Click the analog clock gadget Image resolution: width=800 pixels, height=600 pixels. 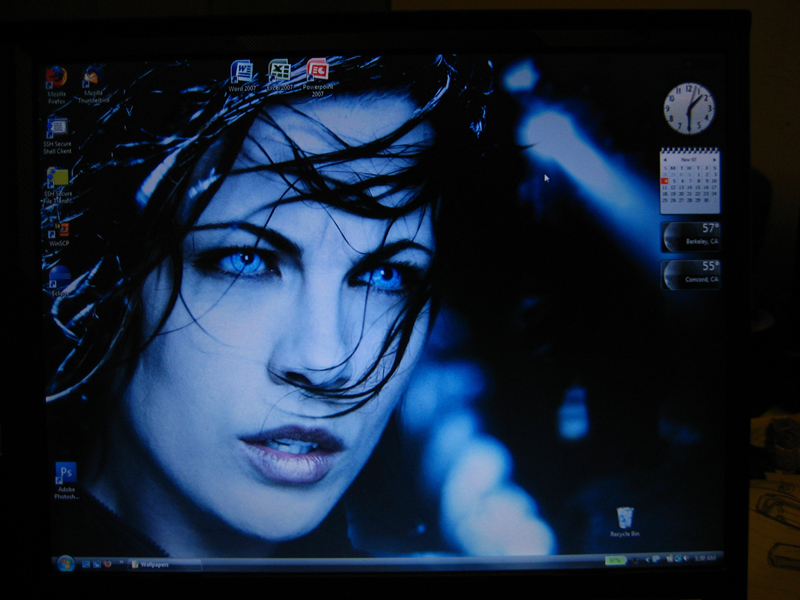click(689, 108)
